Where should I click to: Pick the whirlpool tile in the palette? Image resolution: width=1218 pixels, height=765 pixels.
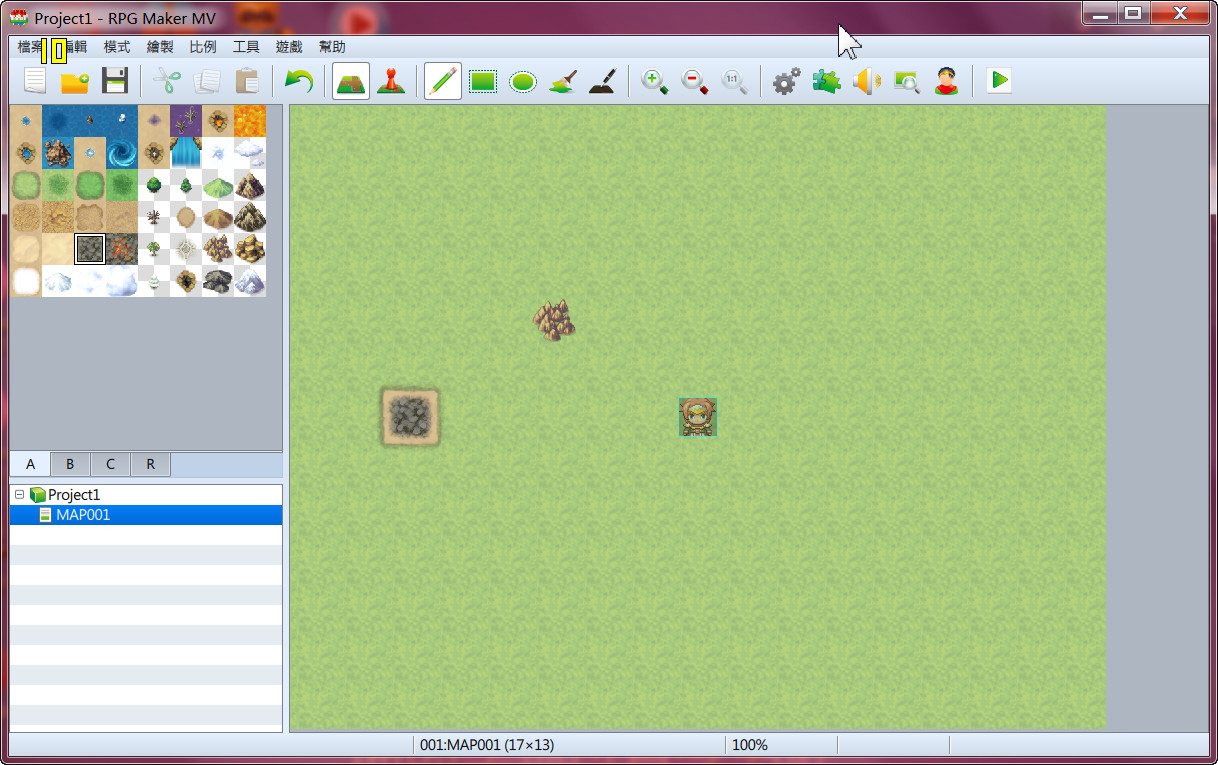point(122,153)
